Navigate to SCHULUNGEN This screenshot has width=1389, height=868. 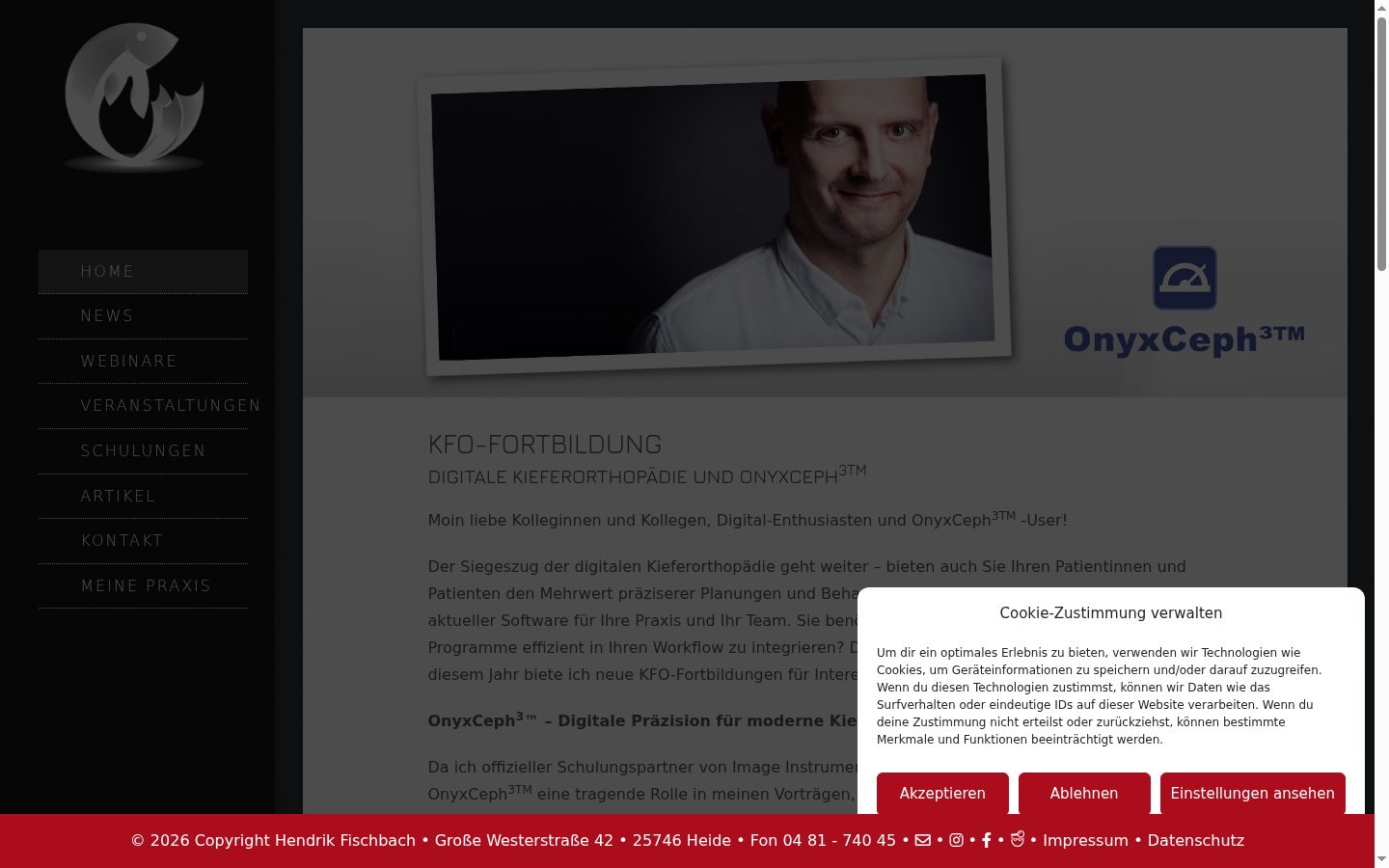[143, 451]
